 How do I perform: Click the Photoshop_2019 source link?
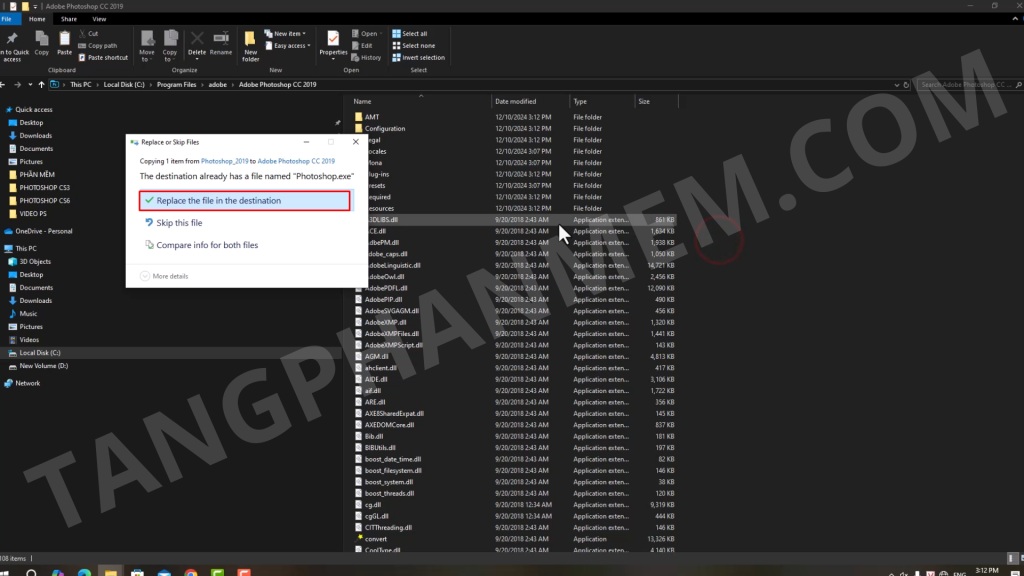[226, 161]
